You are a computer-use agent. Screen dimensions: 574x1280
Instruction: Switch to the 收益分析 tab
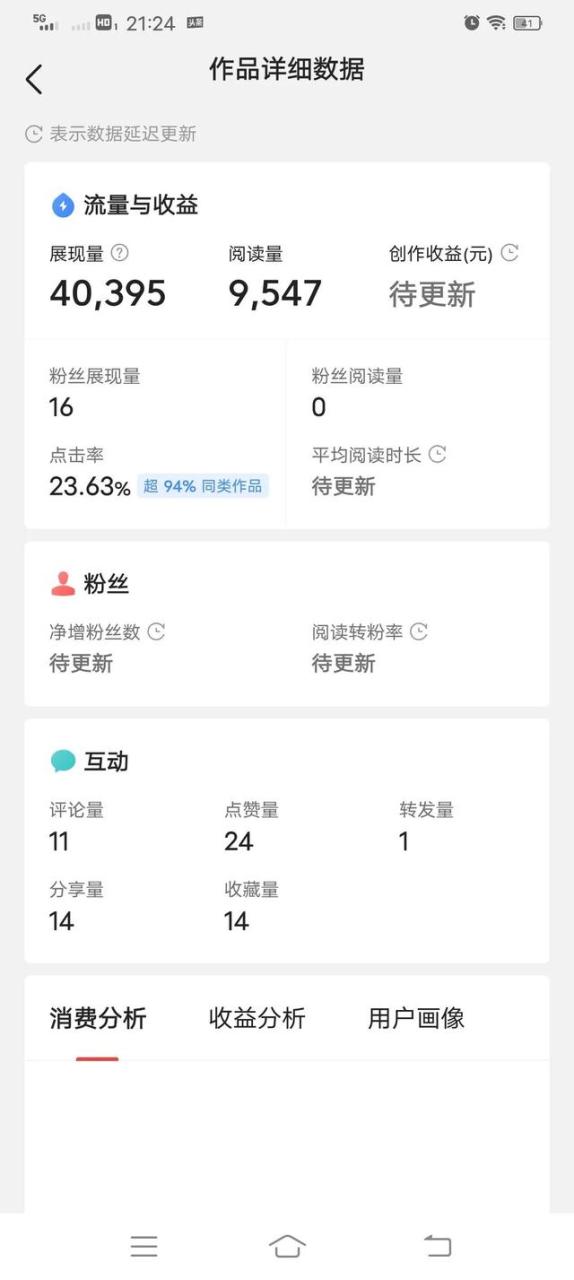(x=257, y=1018)
